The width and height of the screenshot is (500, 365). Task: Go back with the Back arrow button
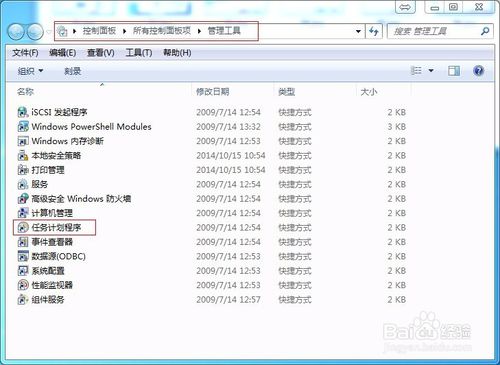click(16, 32)
